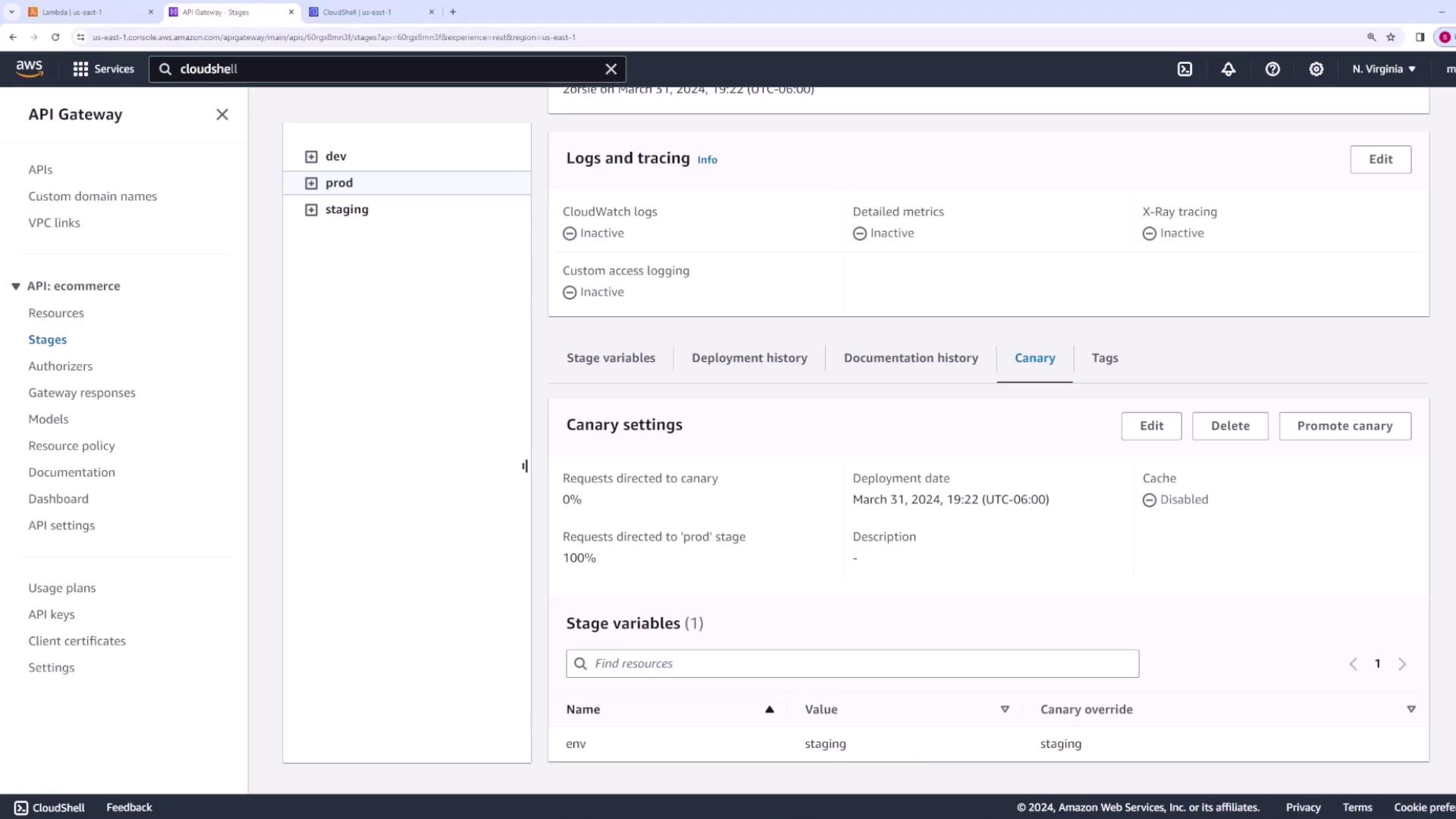
Task: Expand the dev stage tree node
Action: point(311,156)
